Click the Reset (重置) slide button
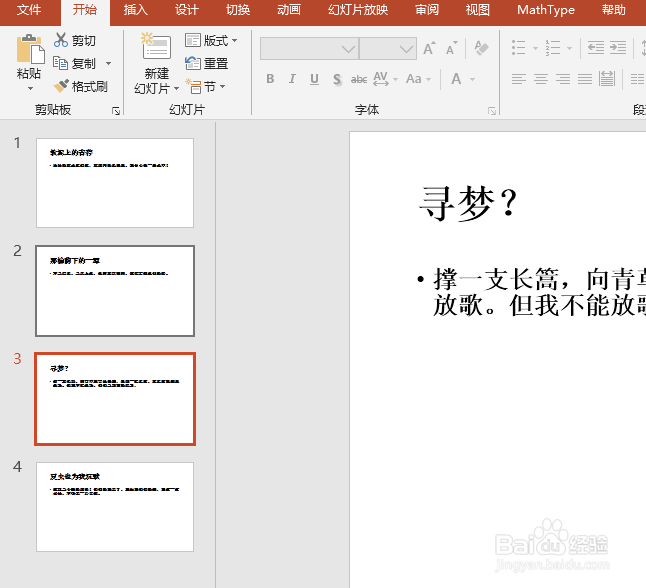 pos(206,63)
